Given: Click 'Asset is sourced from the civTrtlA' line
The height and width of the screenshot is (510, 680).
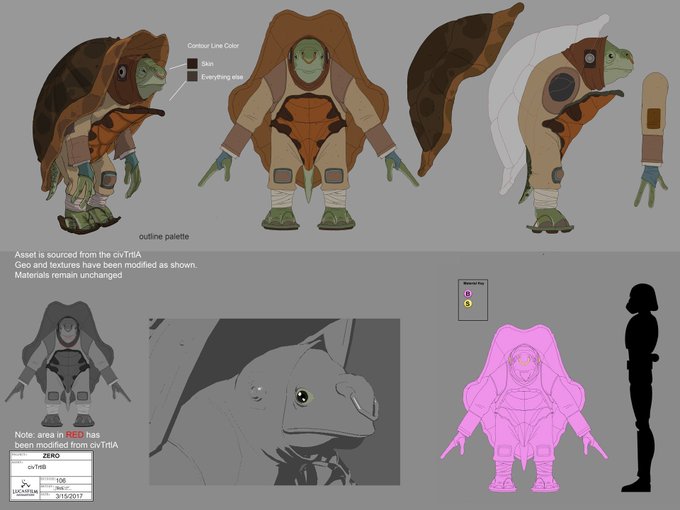Looking at the screenshot, I should pos(78,255).
